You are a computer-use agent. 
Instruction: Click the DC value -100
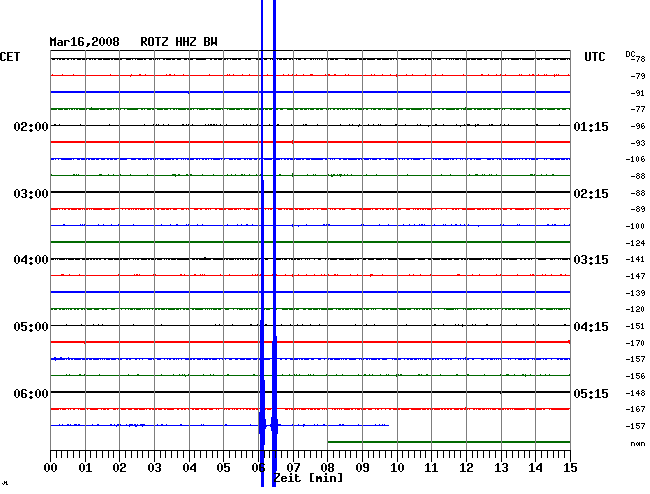tap(635, 226)
